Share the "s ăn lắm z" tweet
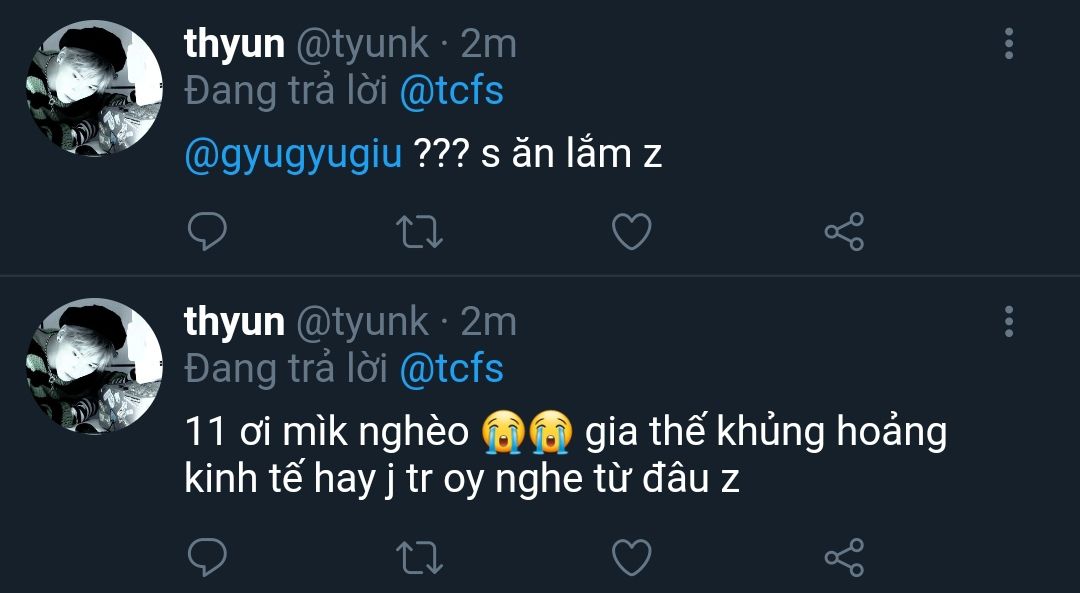The height and width of the screenshot is (593, 1080). tap(843, 232)
